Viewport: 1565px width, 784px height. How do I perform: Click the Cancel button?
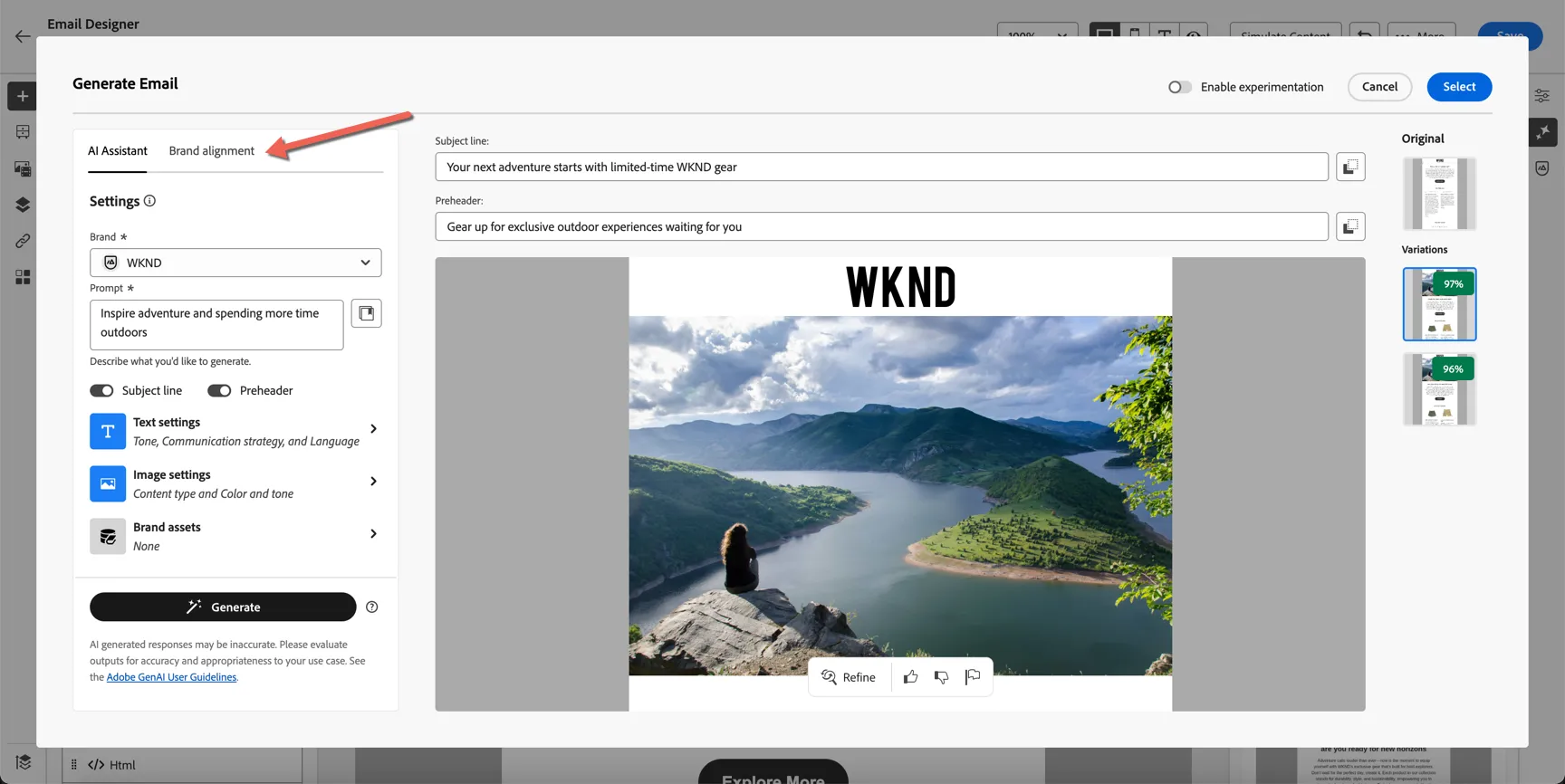(1379, 87)
